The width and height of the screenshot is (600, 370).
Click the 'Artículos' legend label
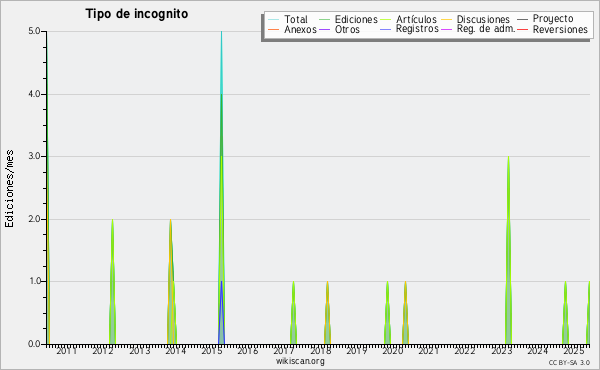pyautogui.click(x=416, y=19)
